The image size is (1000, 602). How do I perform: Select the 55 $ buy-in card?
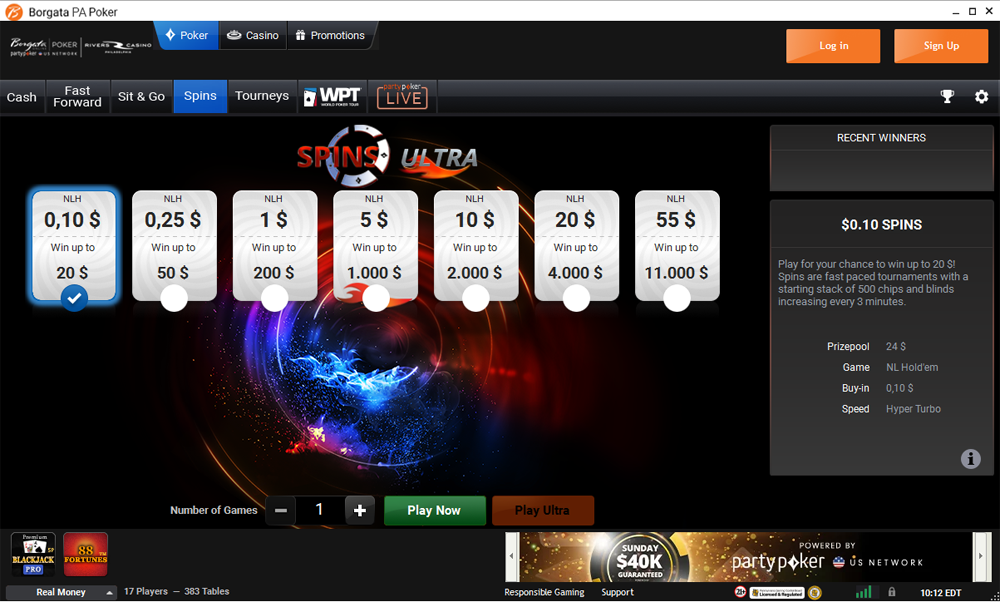tap(677, 246)
